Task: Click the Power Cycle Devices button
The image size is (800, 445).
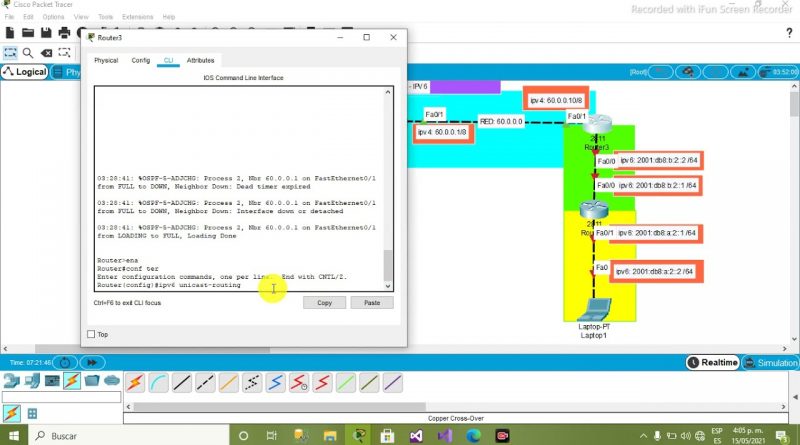Action: tap(65, 363)
